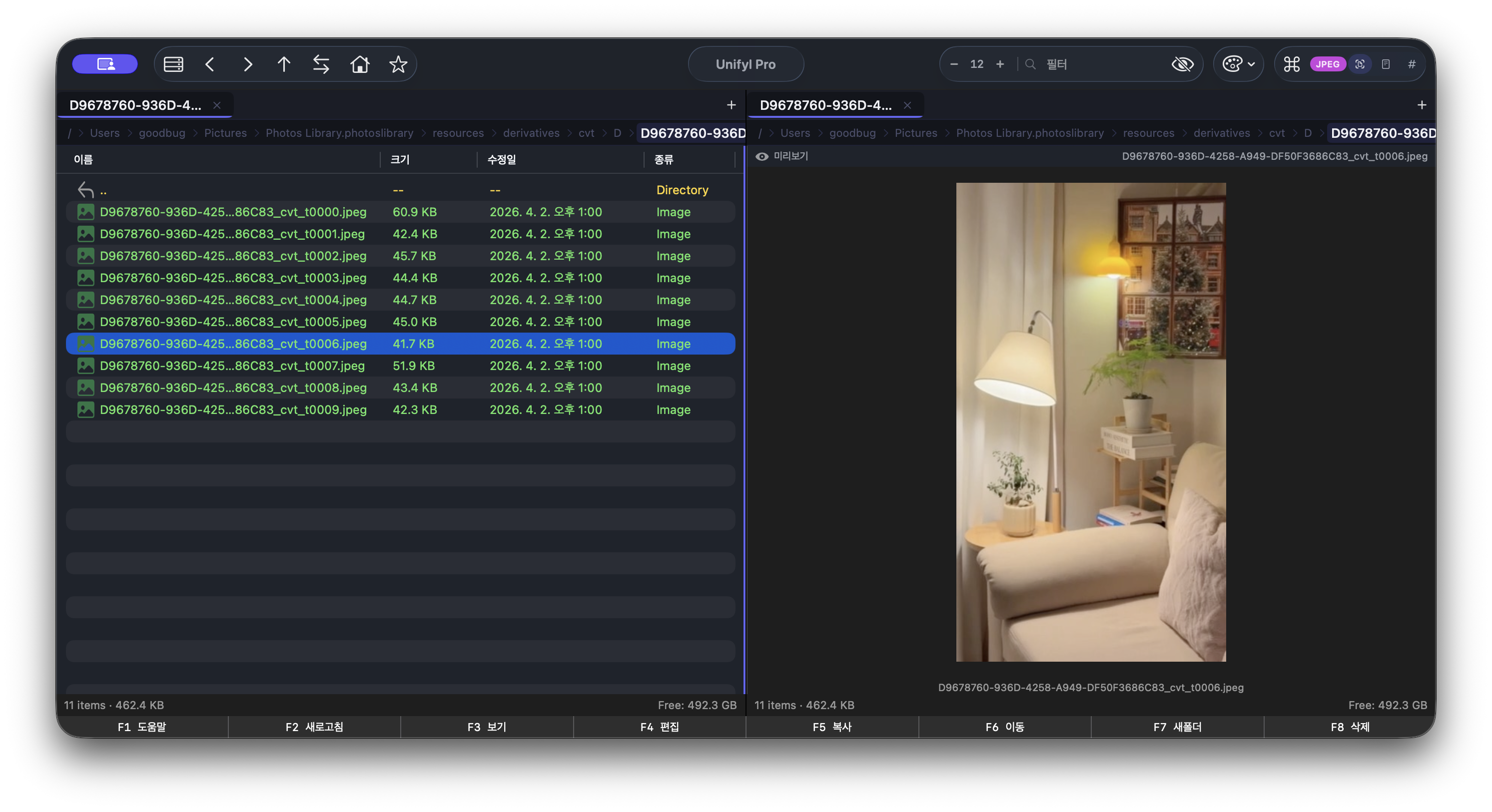The height and width of the screenshot is (812, 1492).
Task: Go up one directory with the up arrow
Action: tap(284, 63)
